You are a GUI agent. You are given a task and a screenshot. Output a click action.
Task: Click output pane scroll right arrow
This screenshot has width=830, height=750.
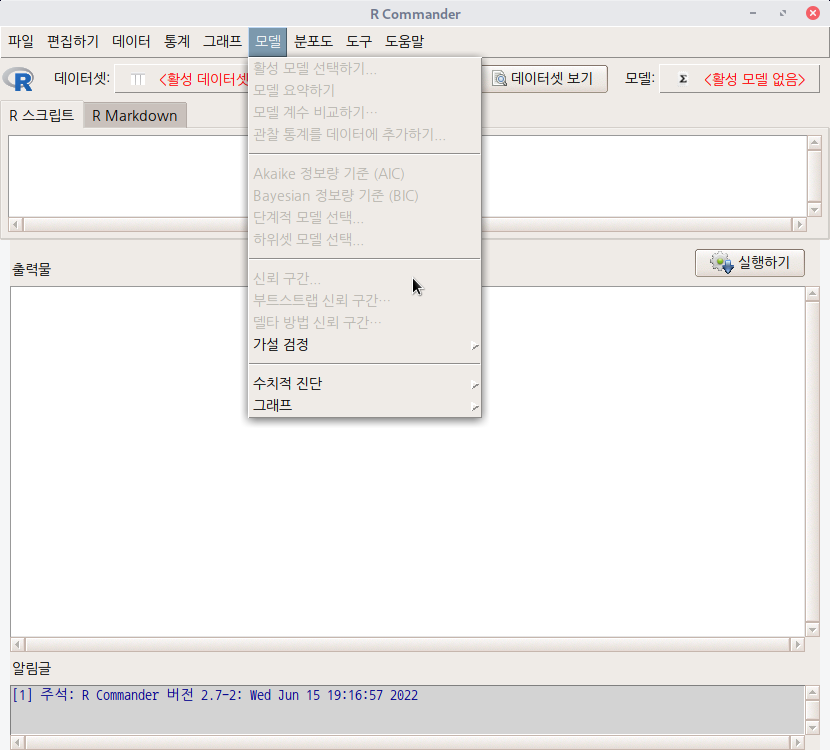point(797,644)
